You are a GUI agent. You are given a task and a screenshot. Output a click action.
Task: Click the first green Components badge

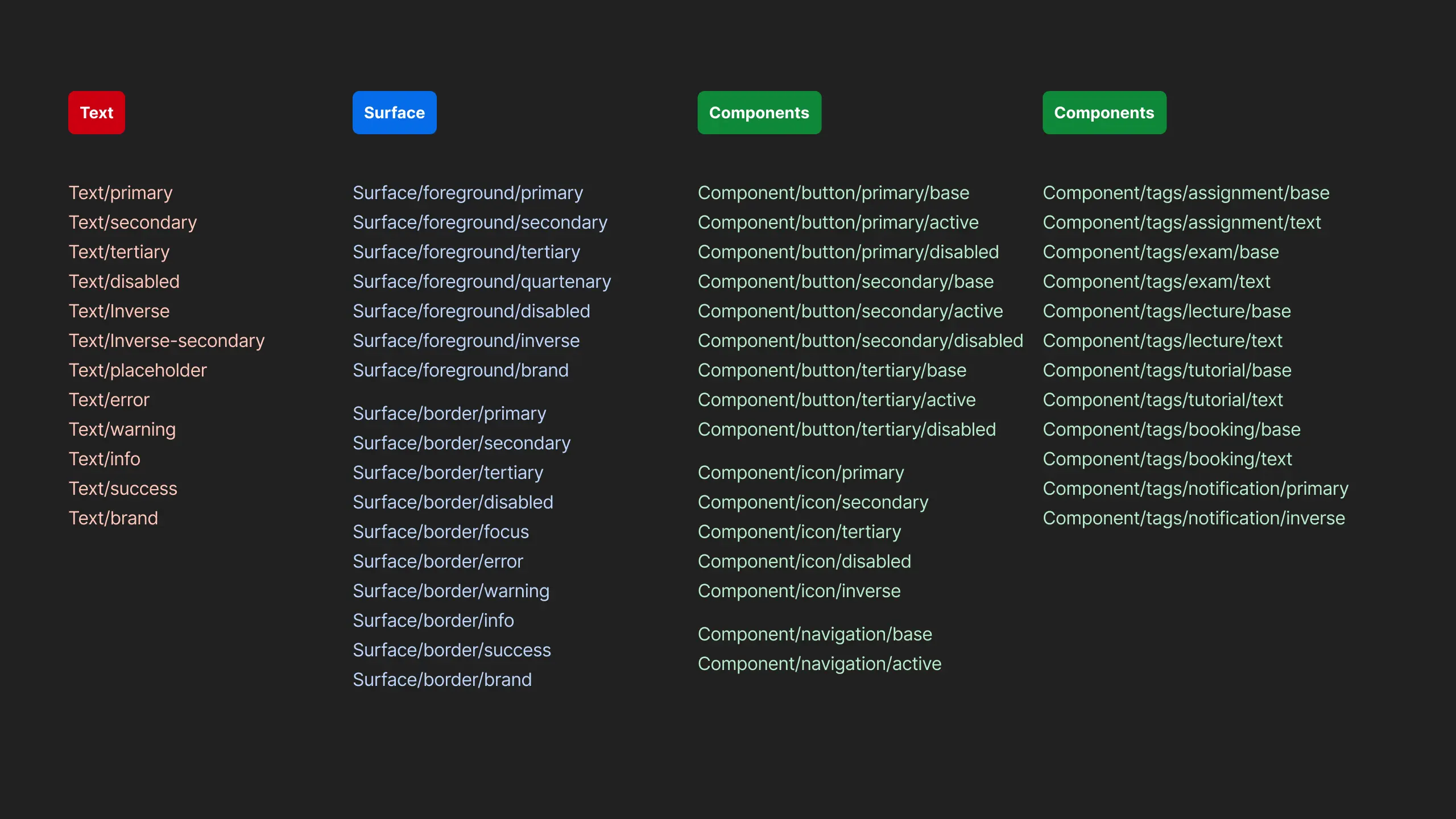tap(759, 113)
